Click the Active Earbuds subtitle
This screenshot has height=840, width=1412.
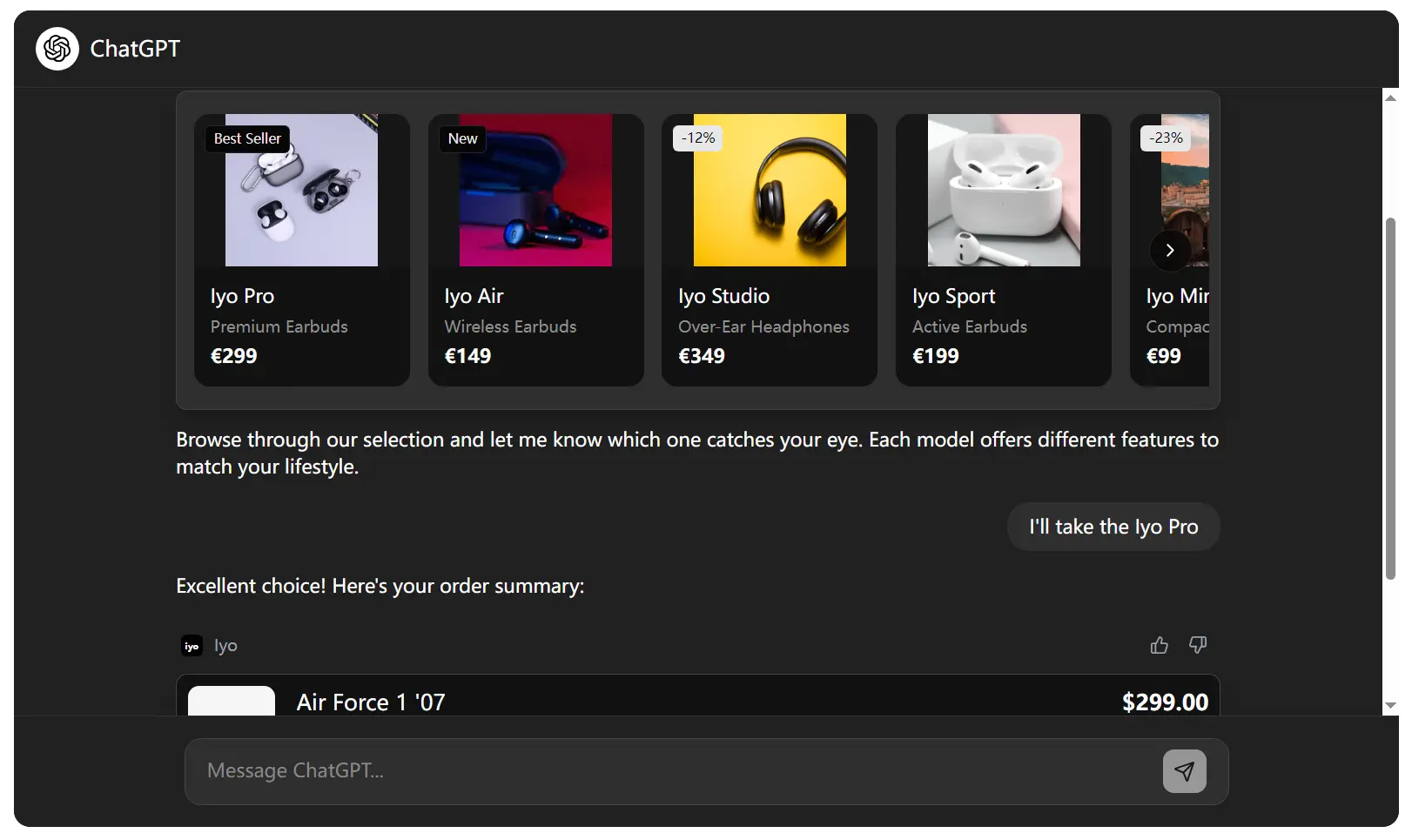click(970, 326)
